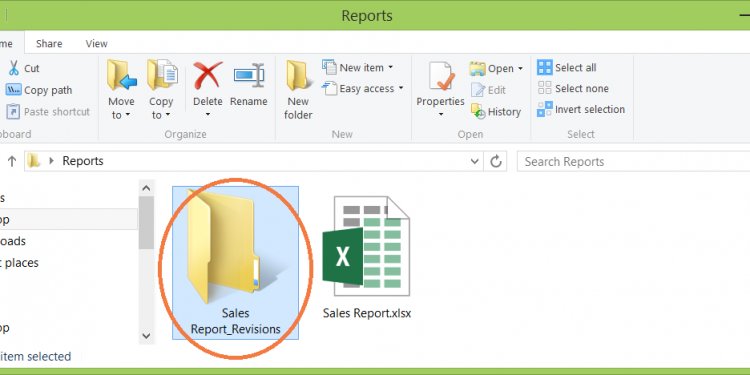Click the red Delete X icon
This screenshot has height=375, width=750.
208,75
